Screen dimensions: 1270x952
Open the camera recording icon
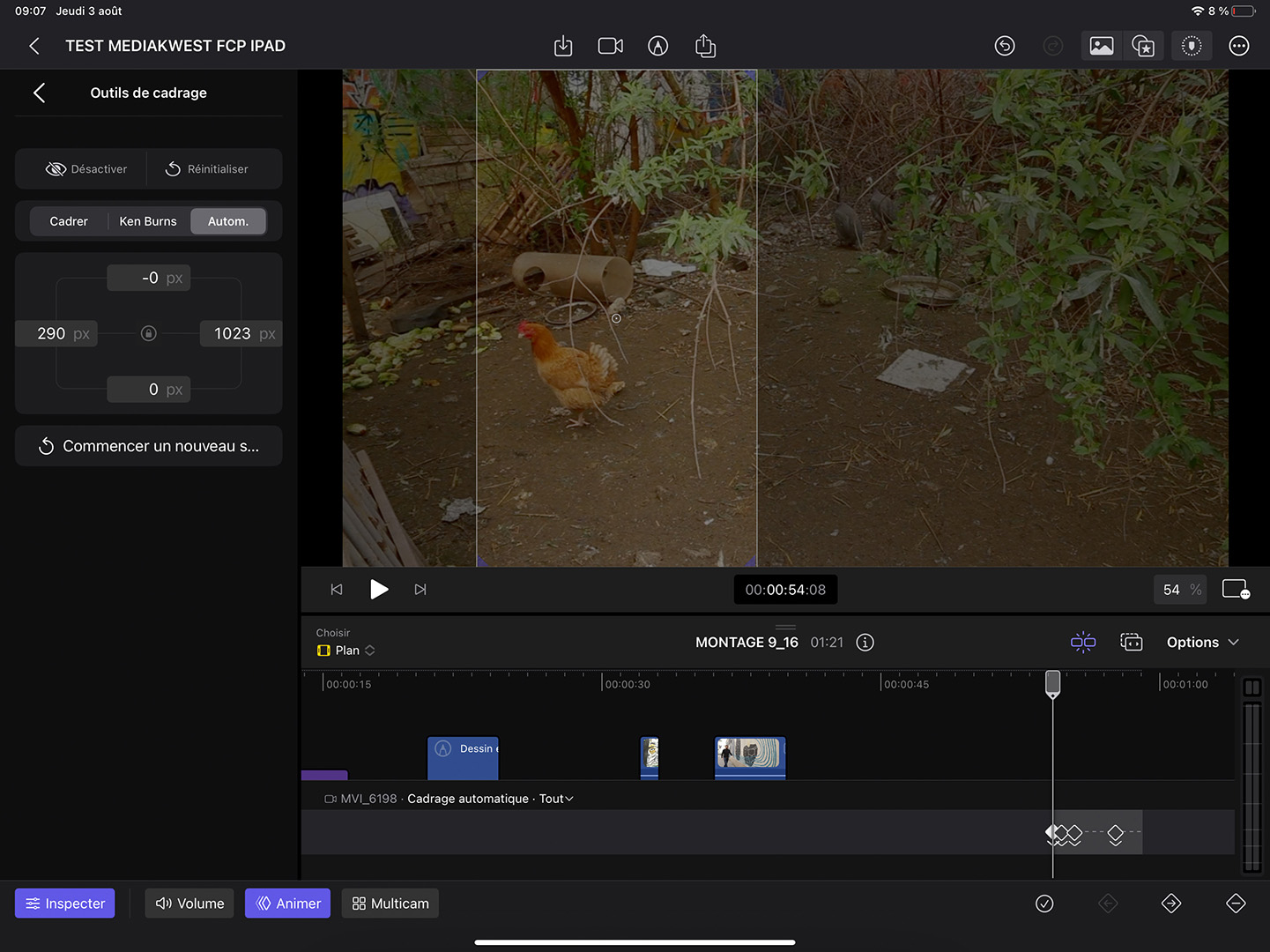click(610, 46)
